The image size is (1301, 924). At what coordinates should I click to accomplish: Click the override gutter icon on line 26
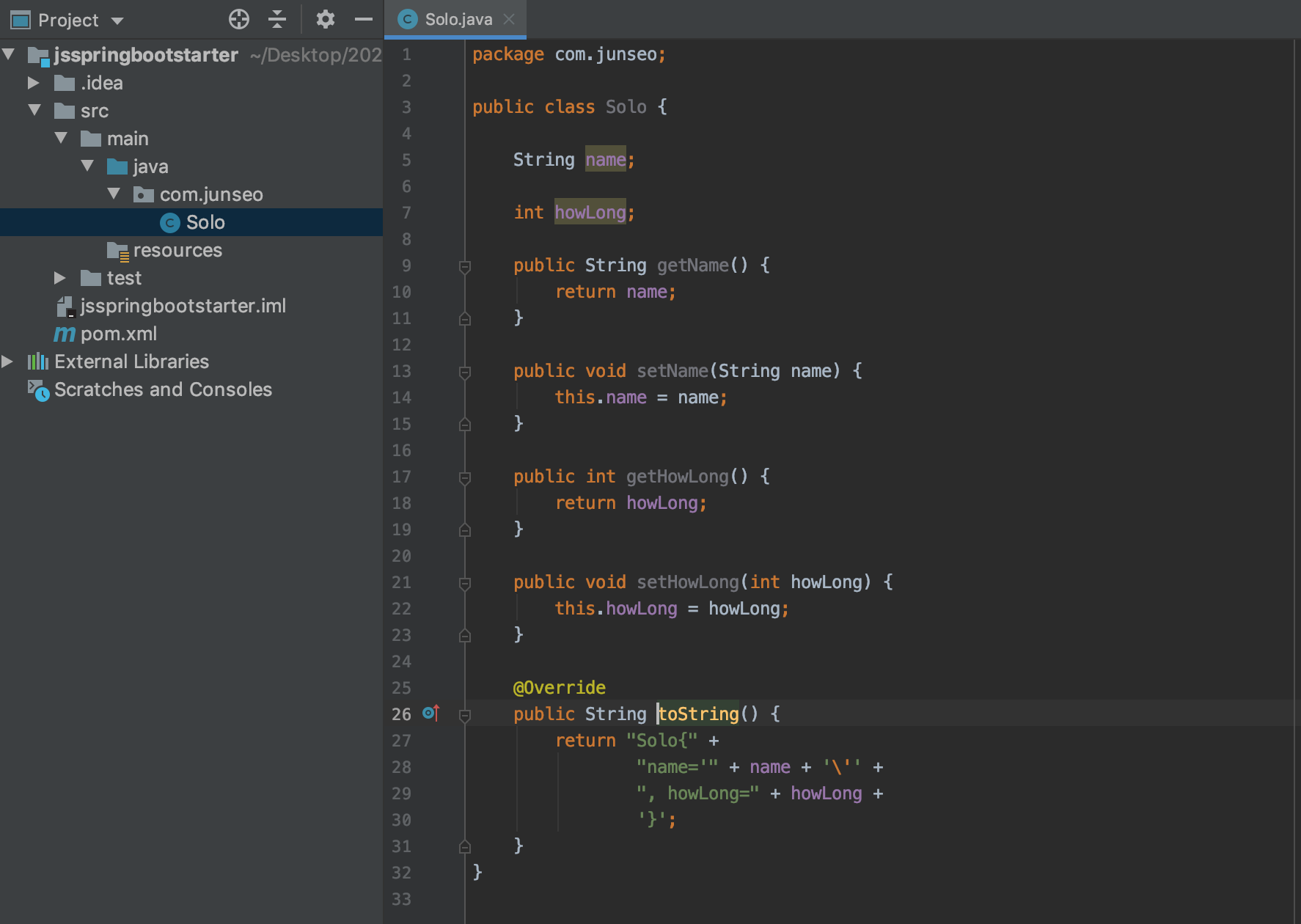click(x=431, y=713)
